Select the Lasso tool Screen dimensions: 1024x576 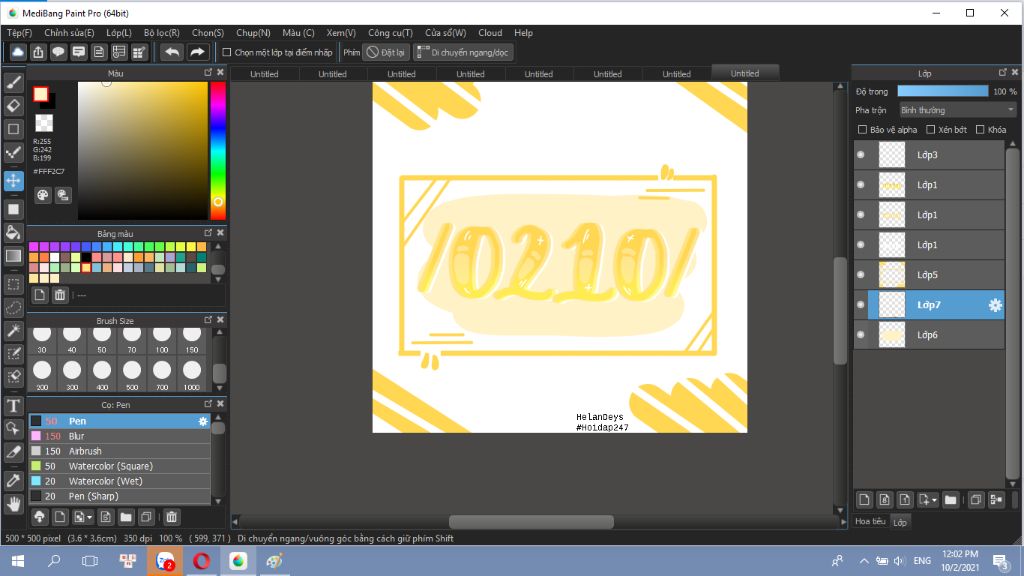(13, 307)
